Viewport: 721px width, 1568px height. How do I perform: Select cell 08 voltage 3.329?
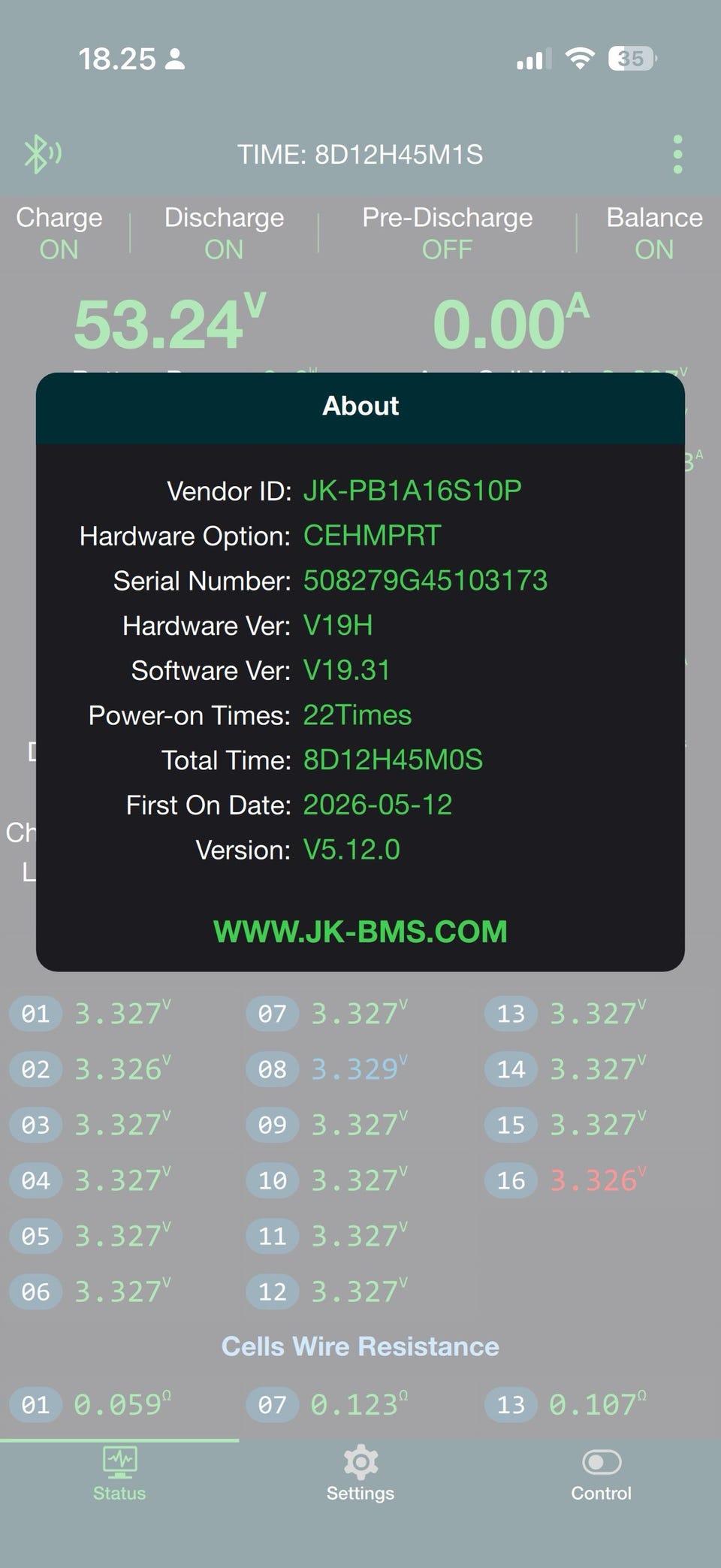[x=359, y=1069]
